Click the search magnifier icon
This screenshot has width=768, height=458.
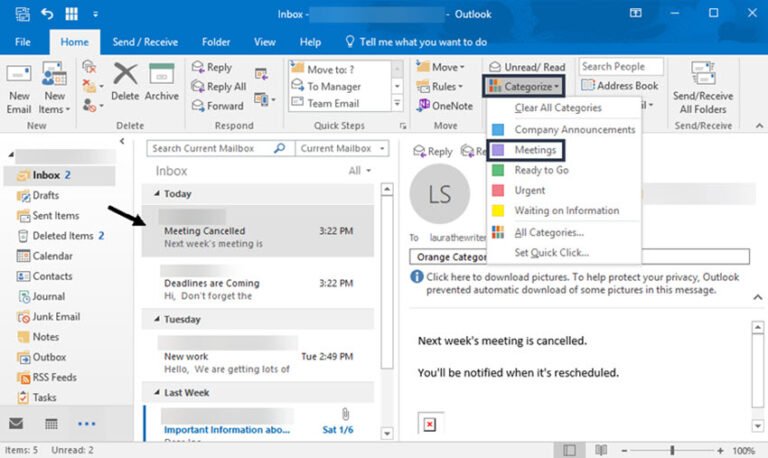click(x=279, y=148)
